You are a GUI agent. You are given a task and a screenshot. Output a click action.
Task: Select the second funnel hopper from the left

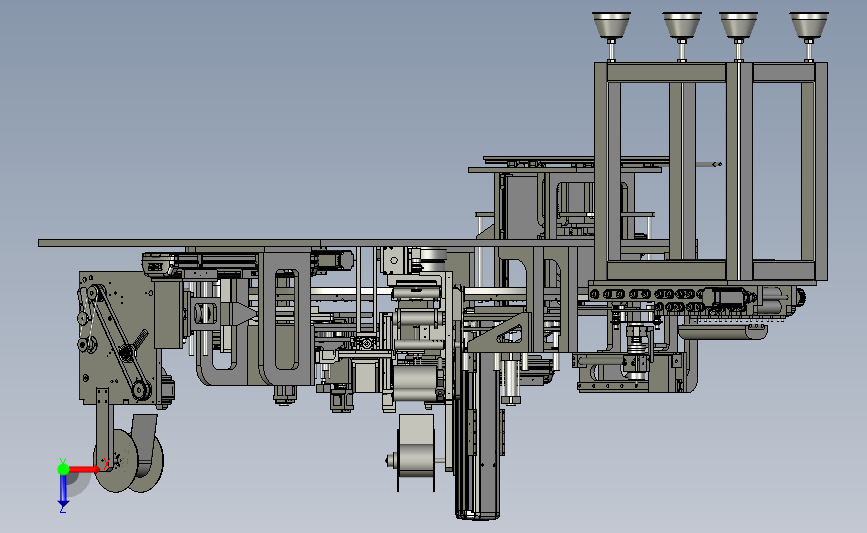[x=682, y=25]
